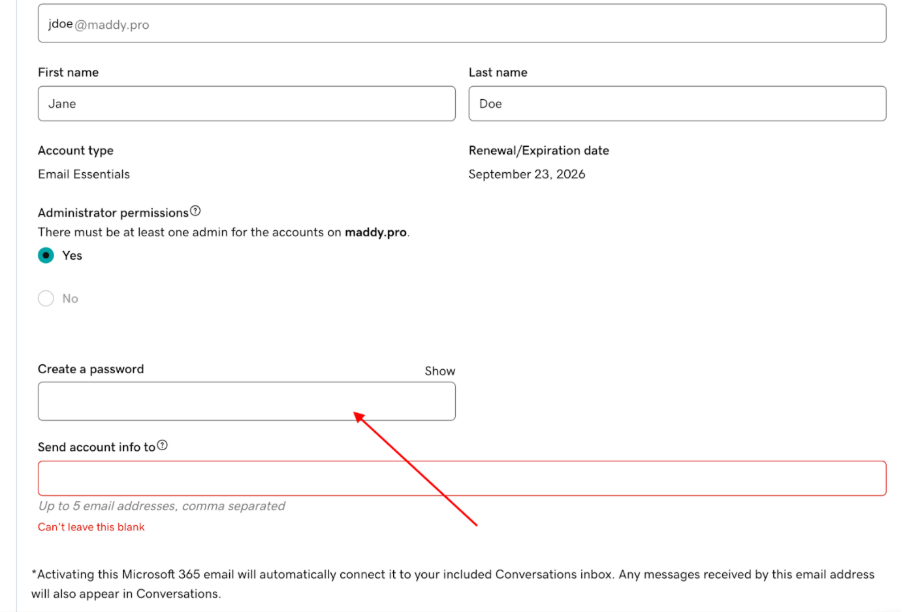903x612 pixels.
Task: Click the red-outlined Send account info field
Action: (x=461, y=478)
